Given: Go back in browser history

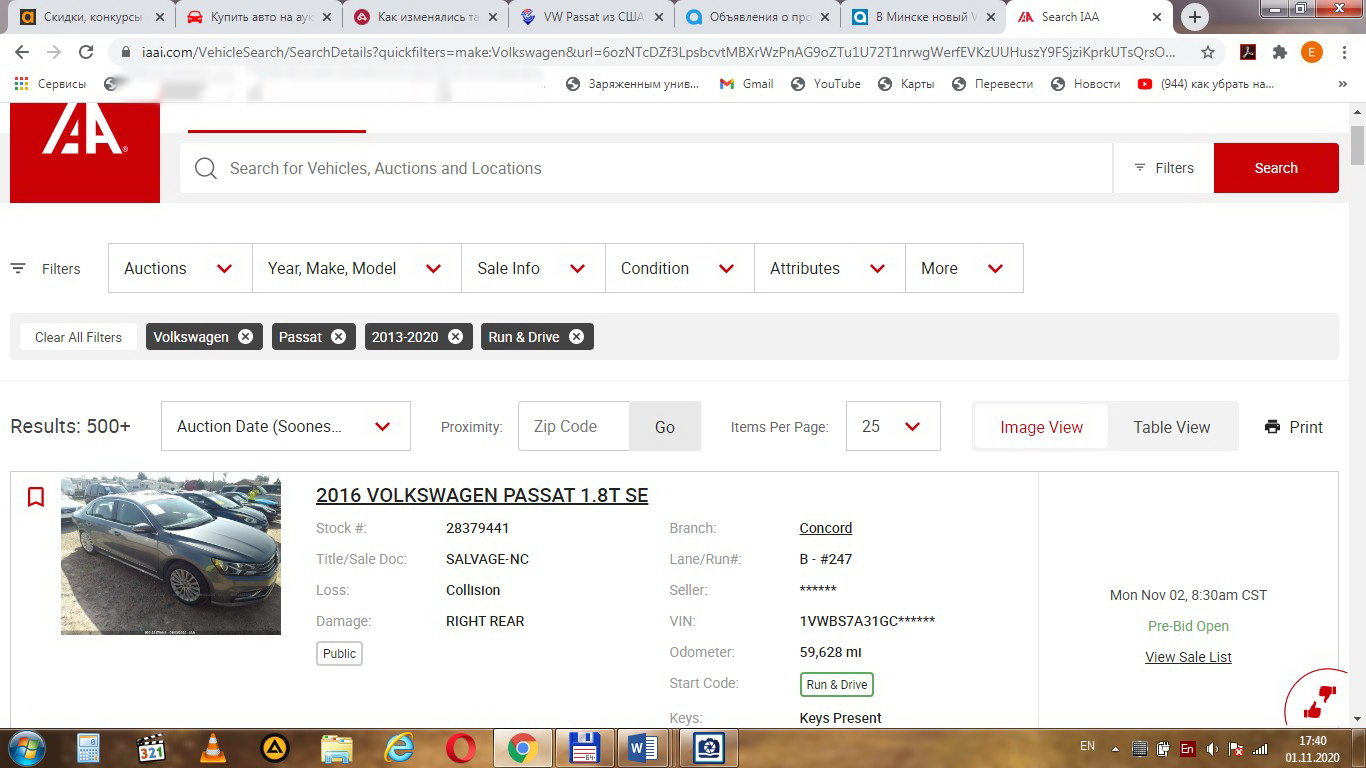Looking at the screenshot, I should (x=22, y=52).
